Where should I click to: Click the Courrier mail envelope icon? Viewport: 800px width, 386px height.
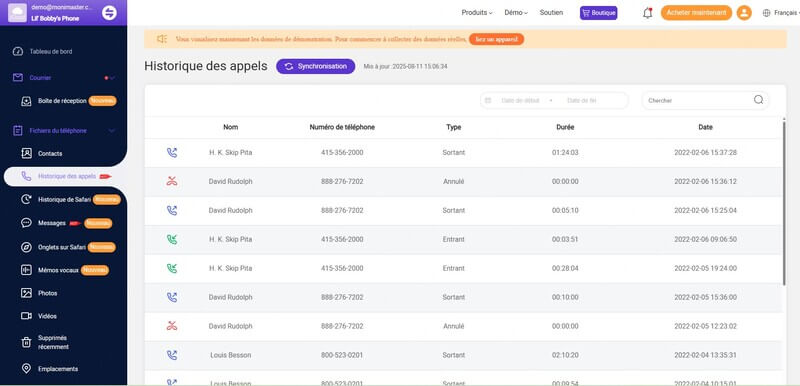tap(18, 78)
